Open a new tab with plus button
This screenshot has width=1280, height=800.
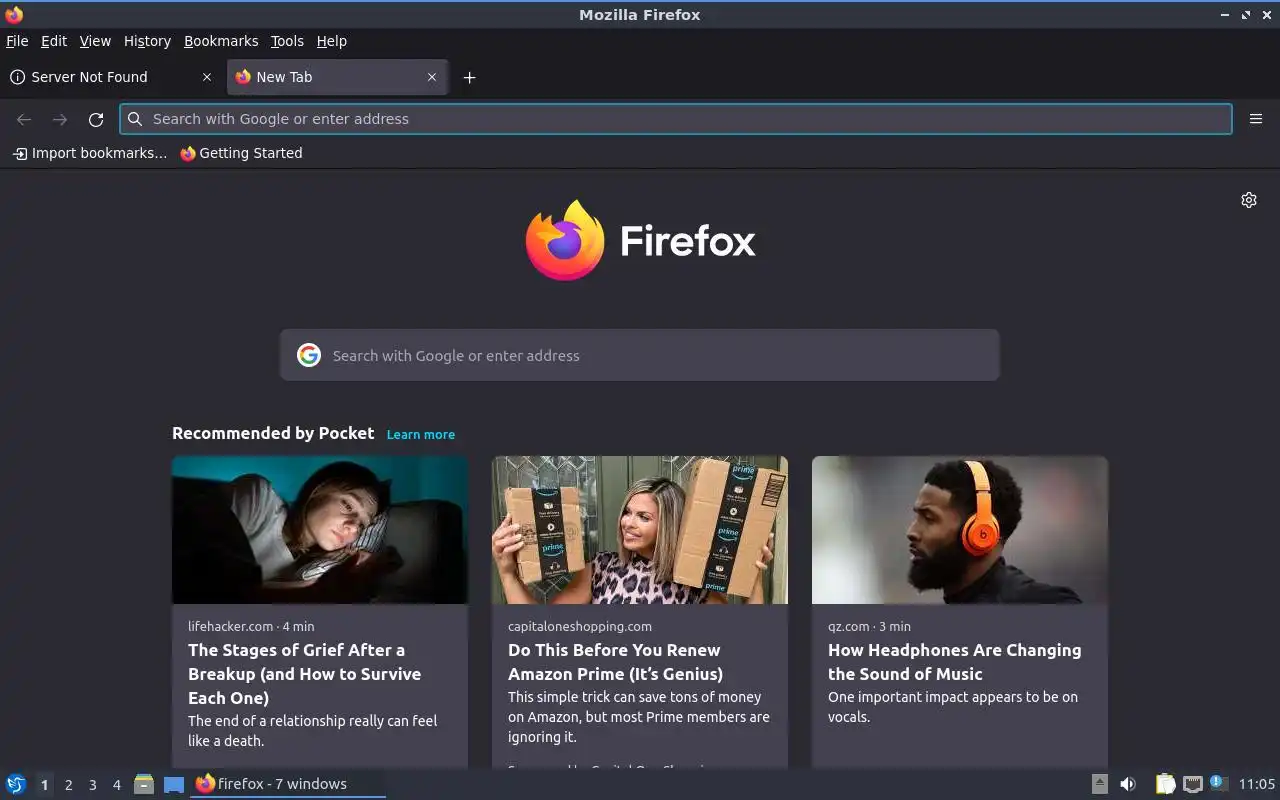tap(469, 77)
